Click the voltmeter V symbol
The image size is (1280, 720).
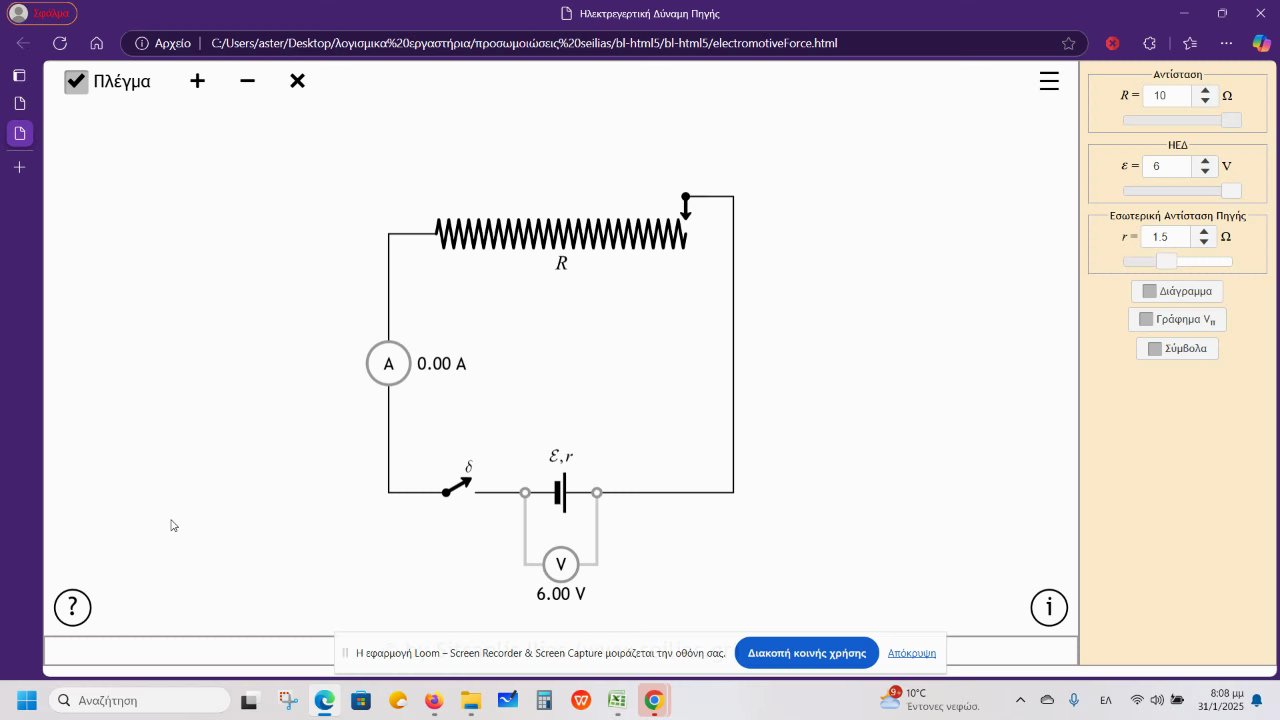pyautogui.click(x=561, y=565)
